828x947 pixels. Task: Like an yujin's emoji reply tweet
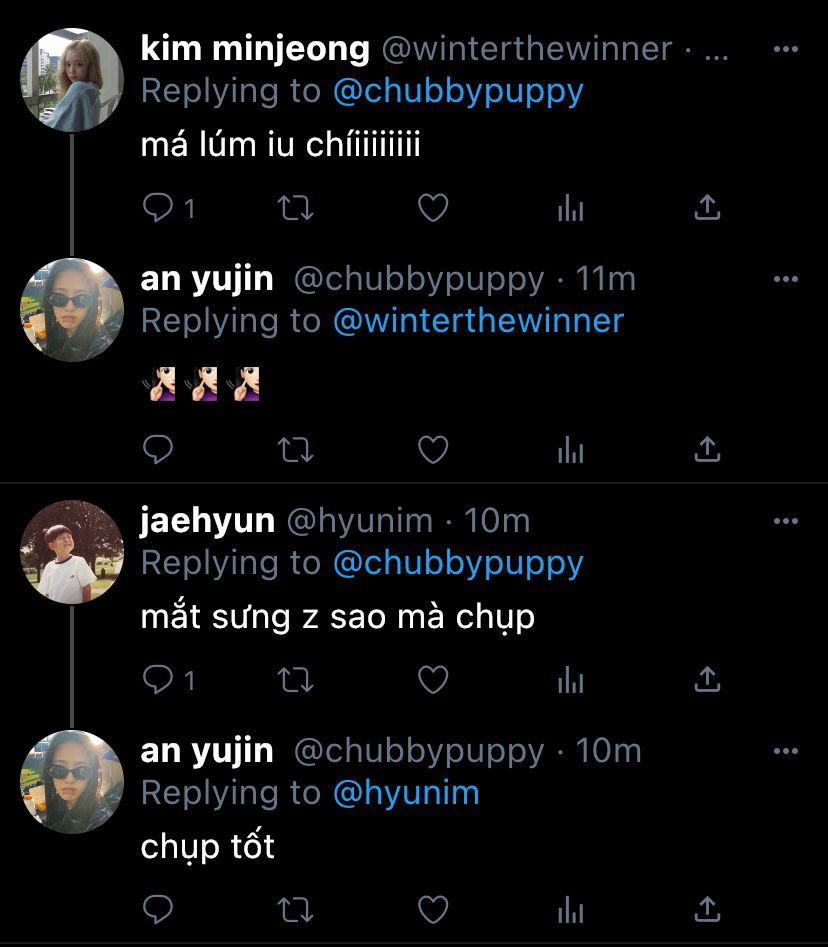pyautogui.click(x=433, y=449)
